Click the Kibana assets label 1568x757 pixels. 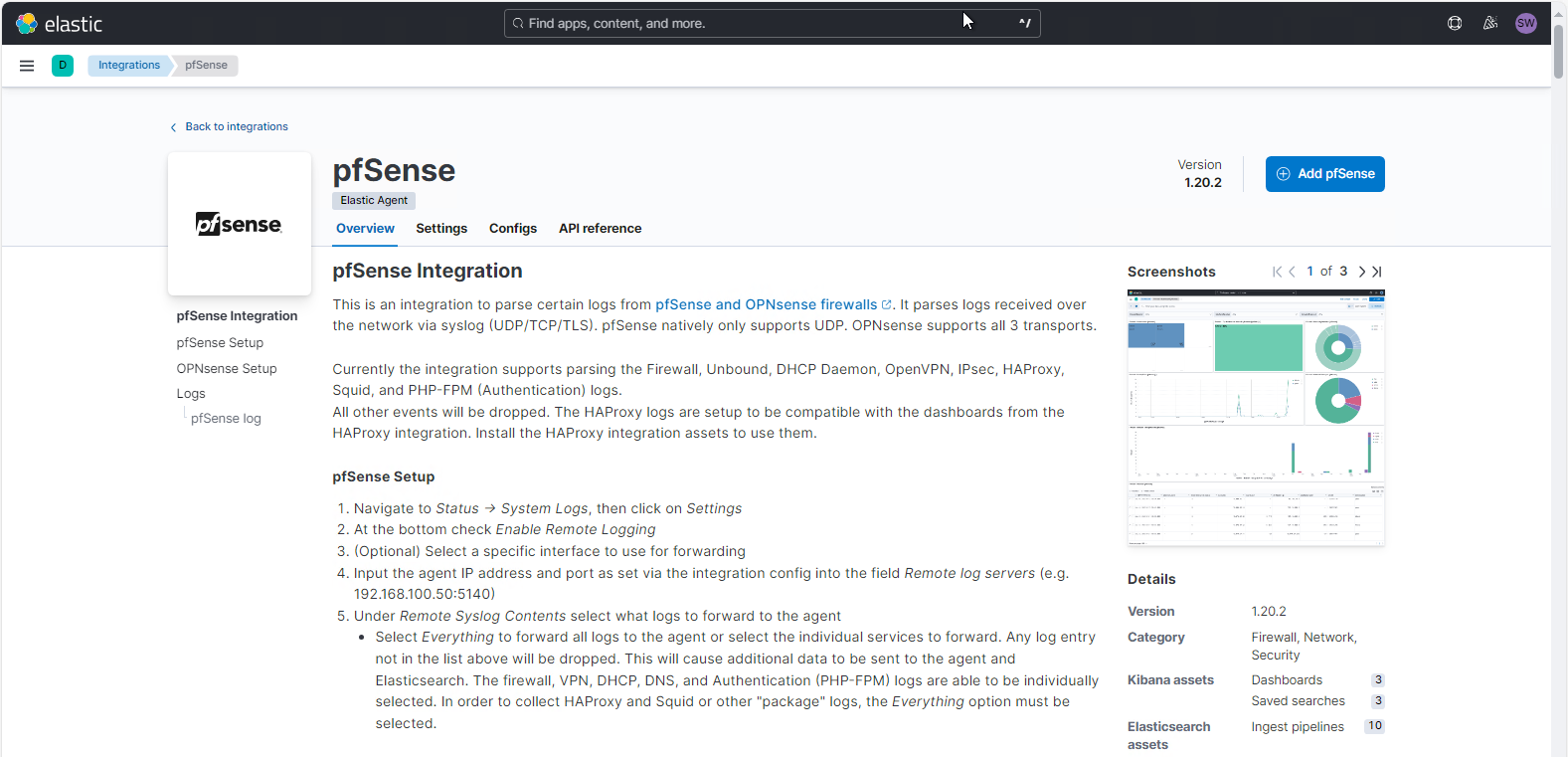click(1170, 680)
